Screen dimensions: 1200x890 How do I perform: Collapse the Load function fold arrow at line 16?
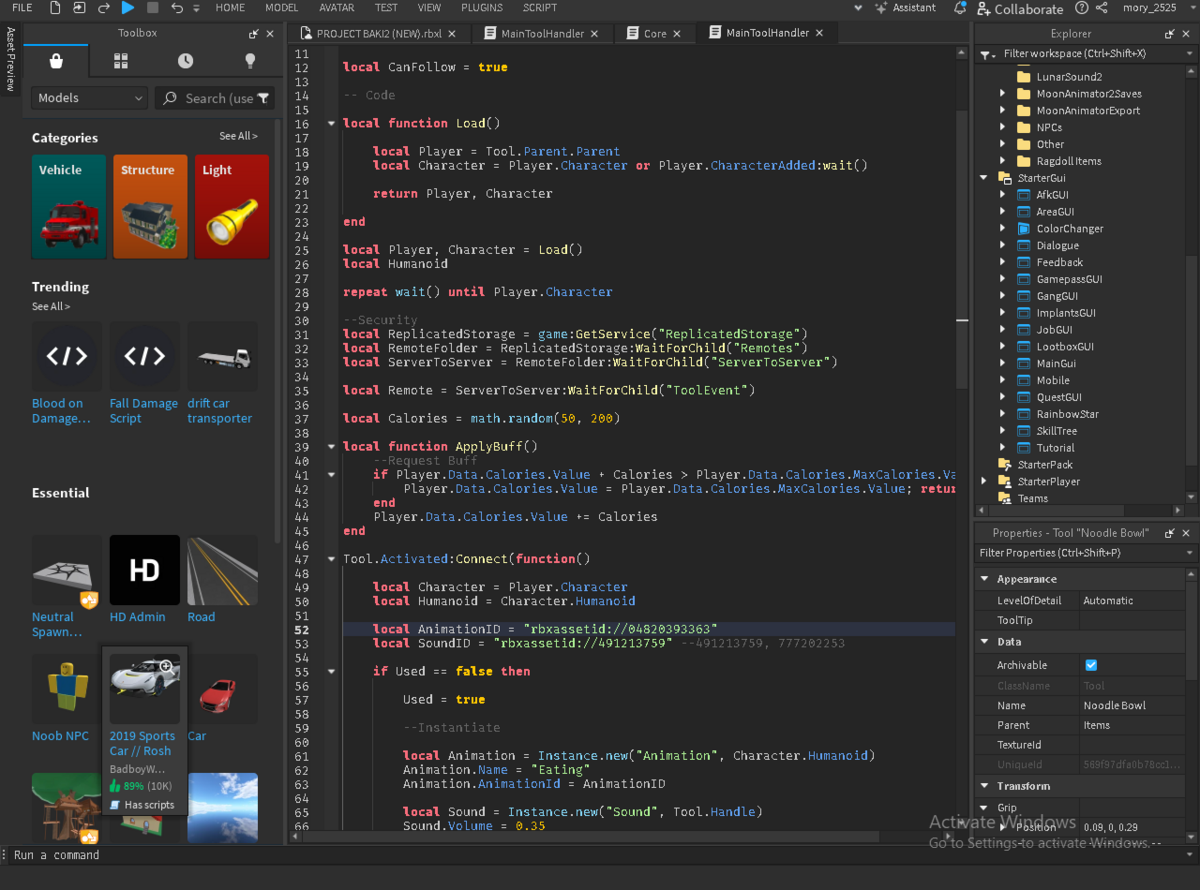[x=331, y=124]
